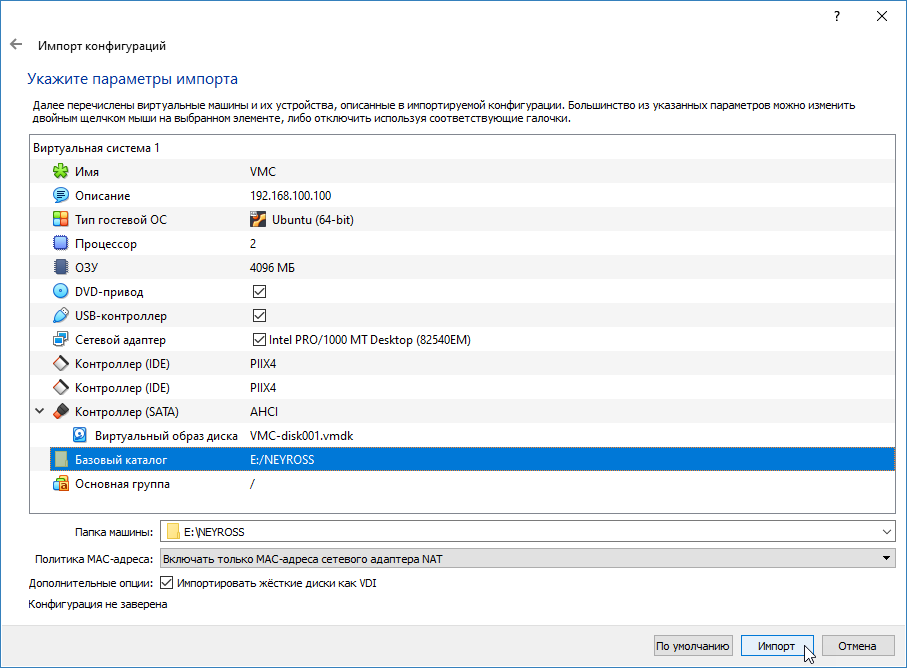
Task: Click the virtual disk image icon
Action: (x=80, y=436)
